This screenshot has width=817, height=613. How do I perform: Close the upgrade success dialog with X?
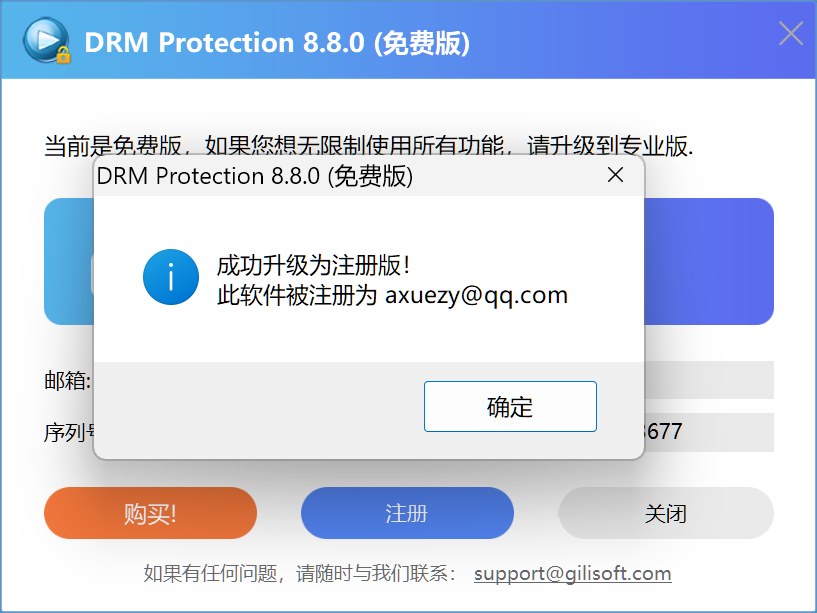[x=616, y=175]
